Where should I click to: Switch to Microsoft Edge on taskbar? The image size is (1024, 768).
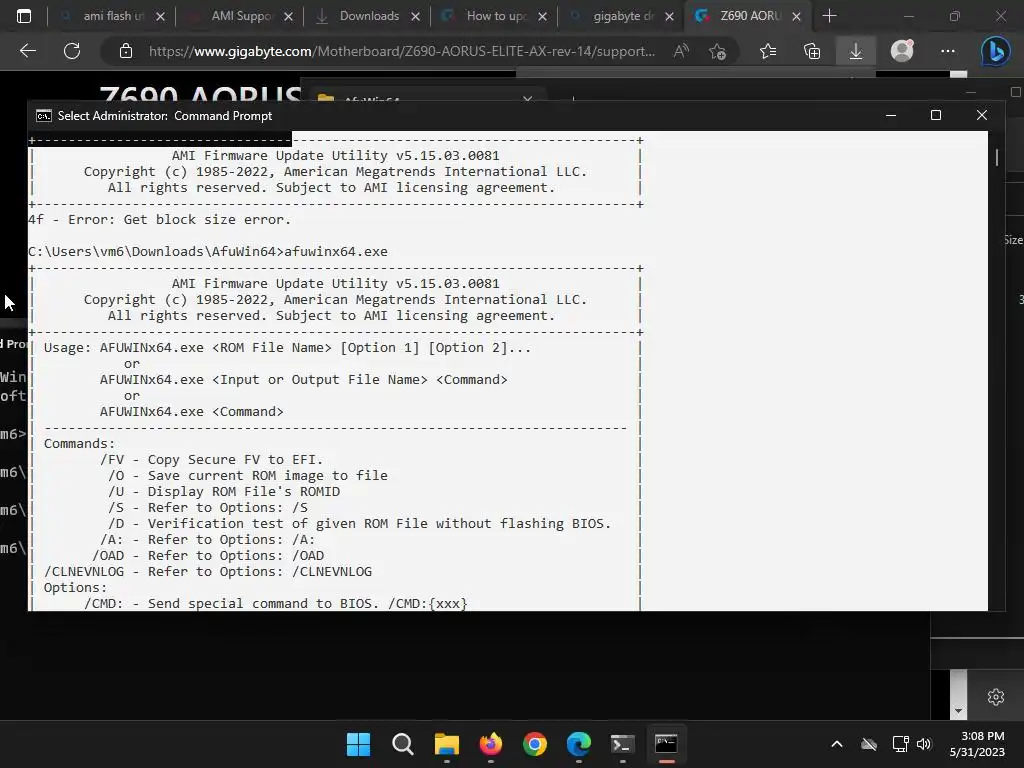click(579, 744)
